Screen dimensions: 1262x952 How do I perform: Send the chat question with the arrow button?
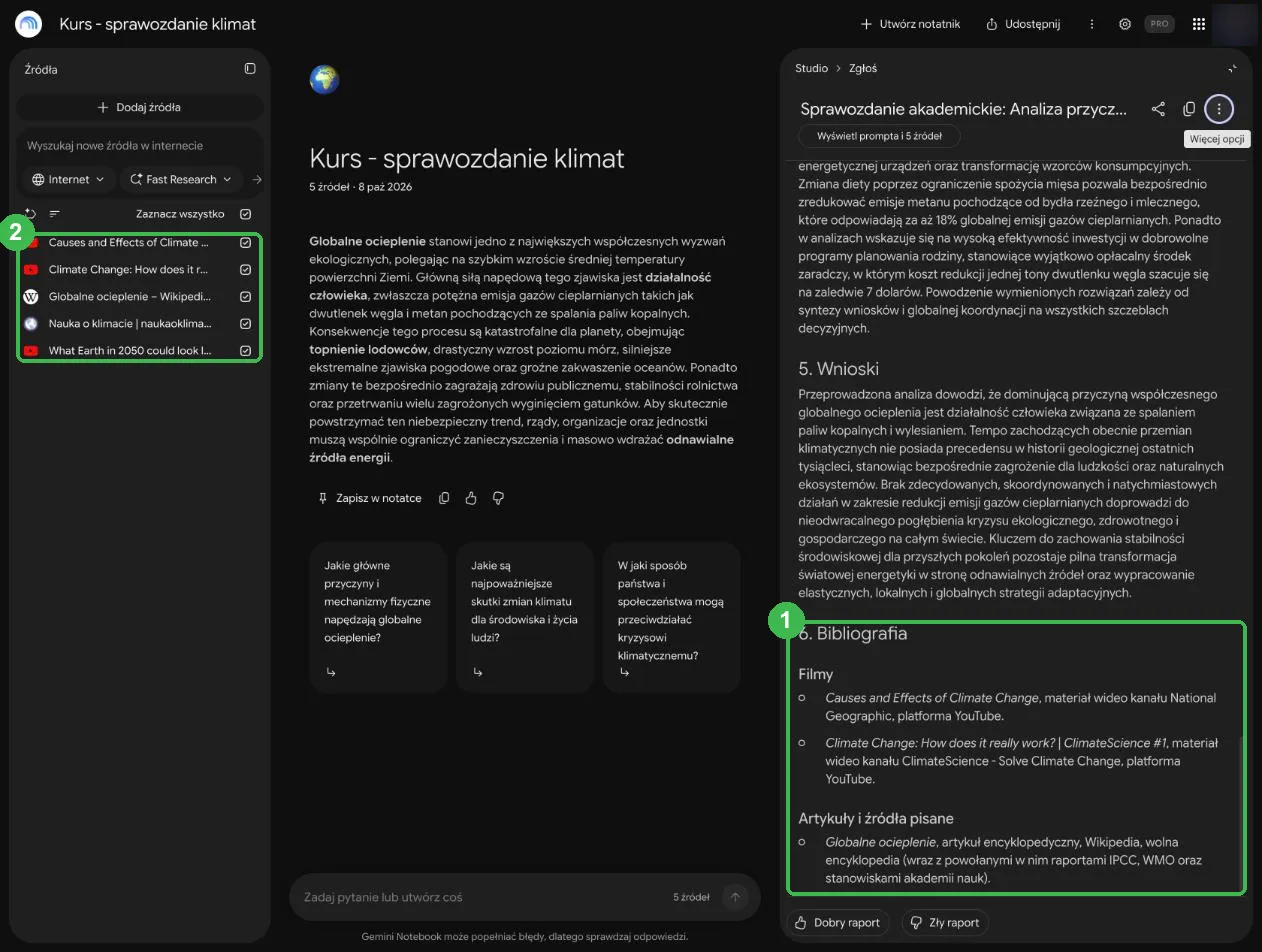point(735,897)
